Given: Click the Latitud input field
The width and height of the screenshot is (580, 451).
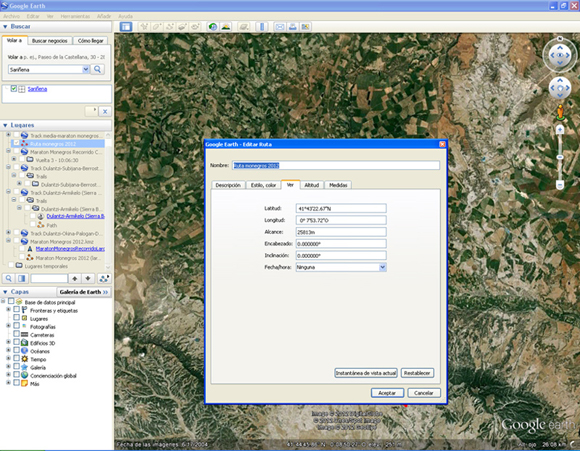Looking at the screenshot, I should tap(341, 208).
